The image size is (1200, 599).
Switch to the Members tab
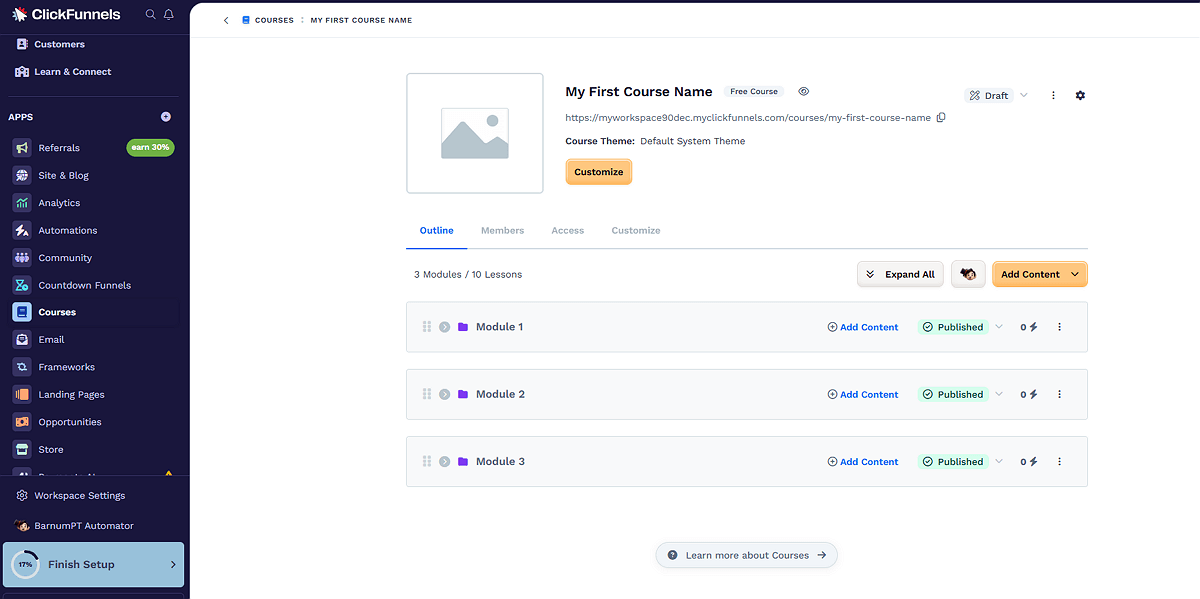pos(502,231)
